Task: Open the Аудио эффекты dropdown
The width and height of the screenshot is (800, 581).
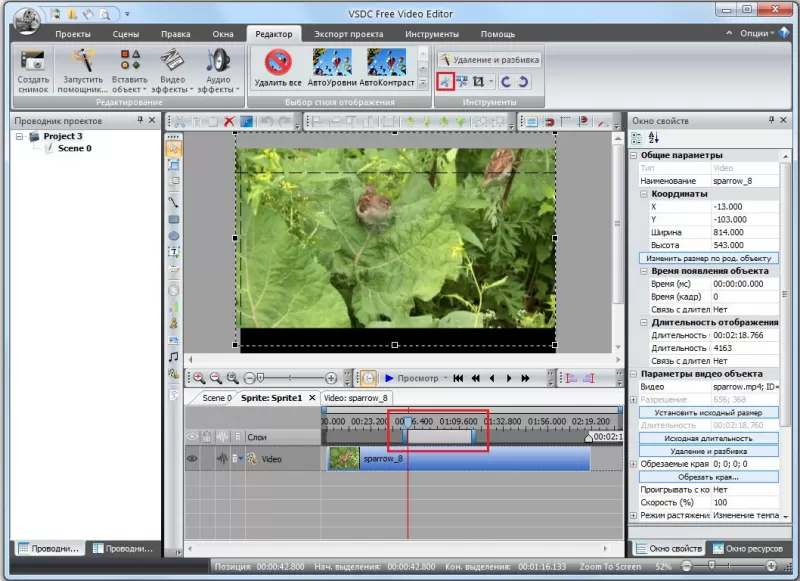Action: [x=217, y=74]
